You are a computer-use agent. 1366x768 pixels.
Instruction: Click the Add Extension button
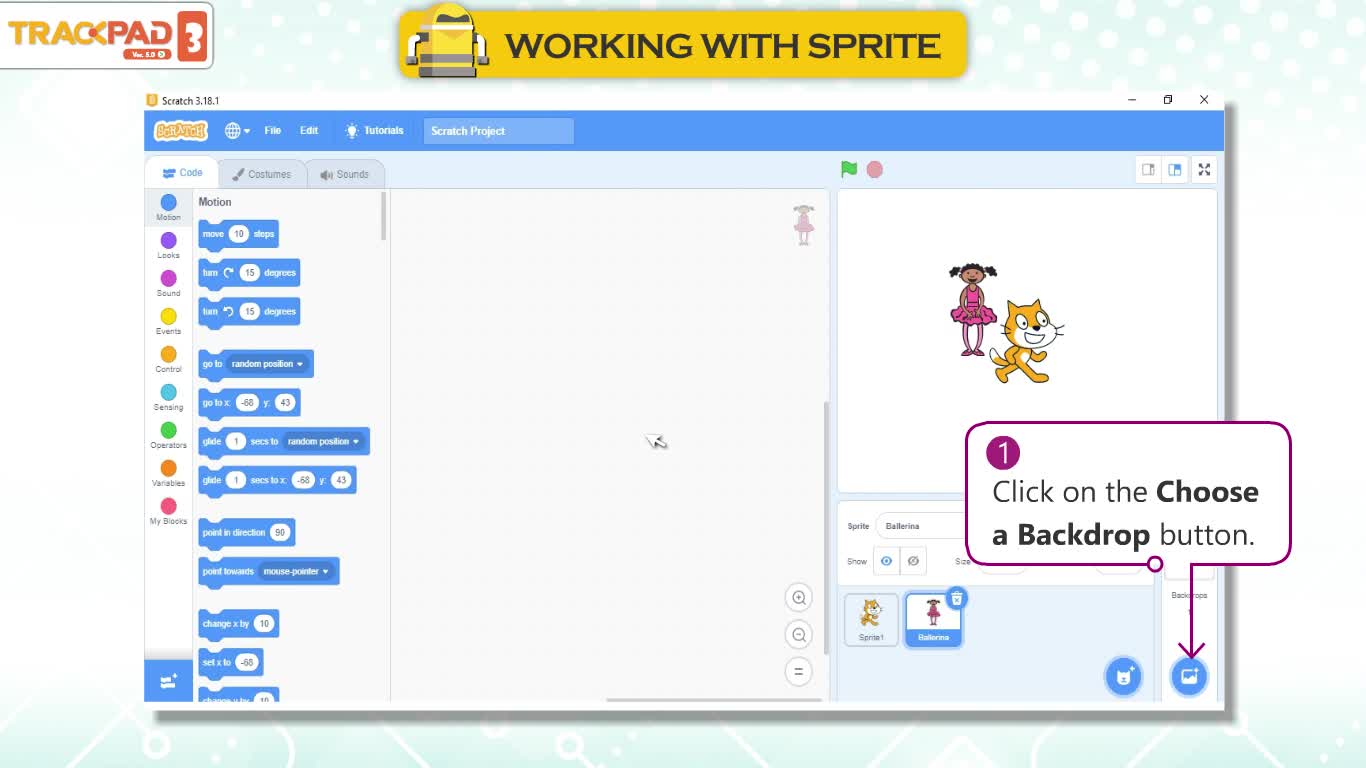click(168, 680)
